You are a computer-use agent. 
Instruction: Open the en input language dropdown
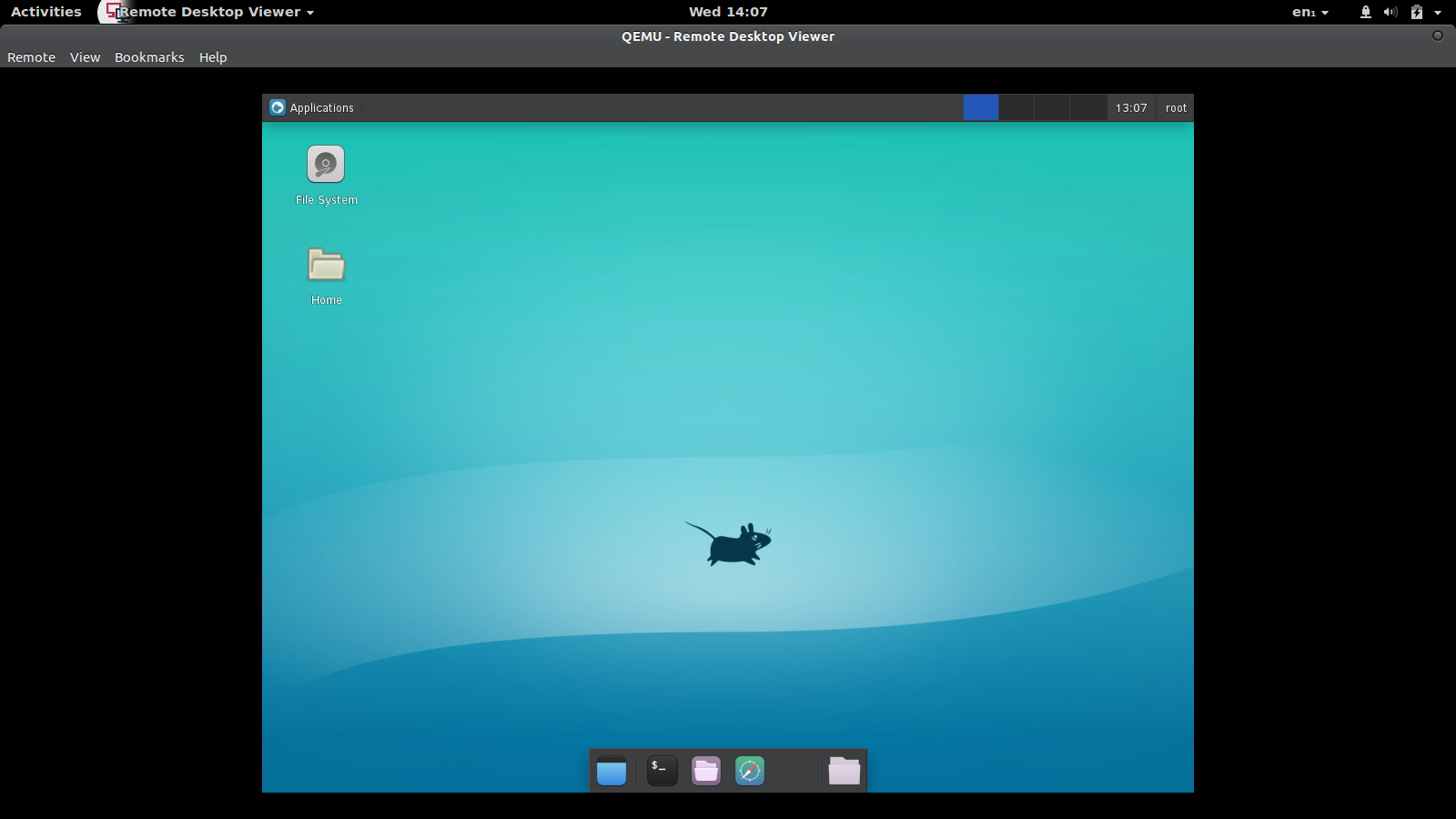(x=1310, y=12)
